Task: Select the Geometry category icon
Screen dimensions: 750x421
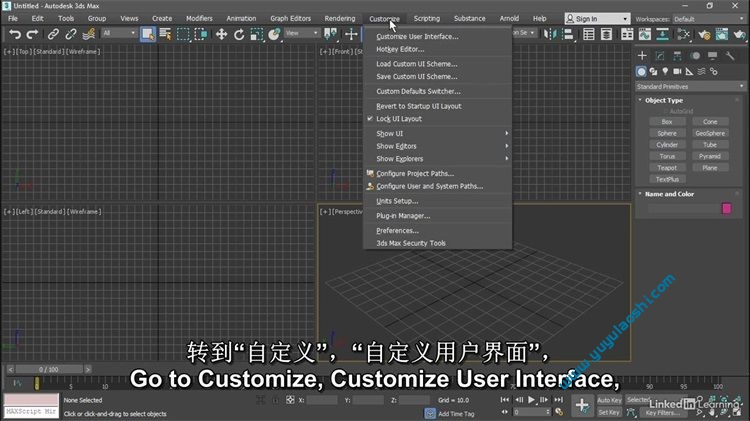Action: tap(641, 71)
